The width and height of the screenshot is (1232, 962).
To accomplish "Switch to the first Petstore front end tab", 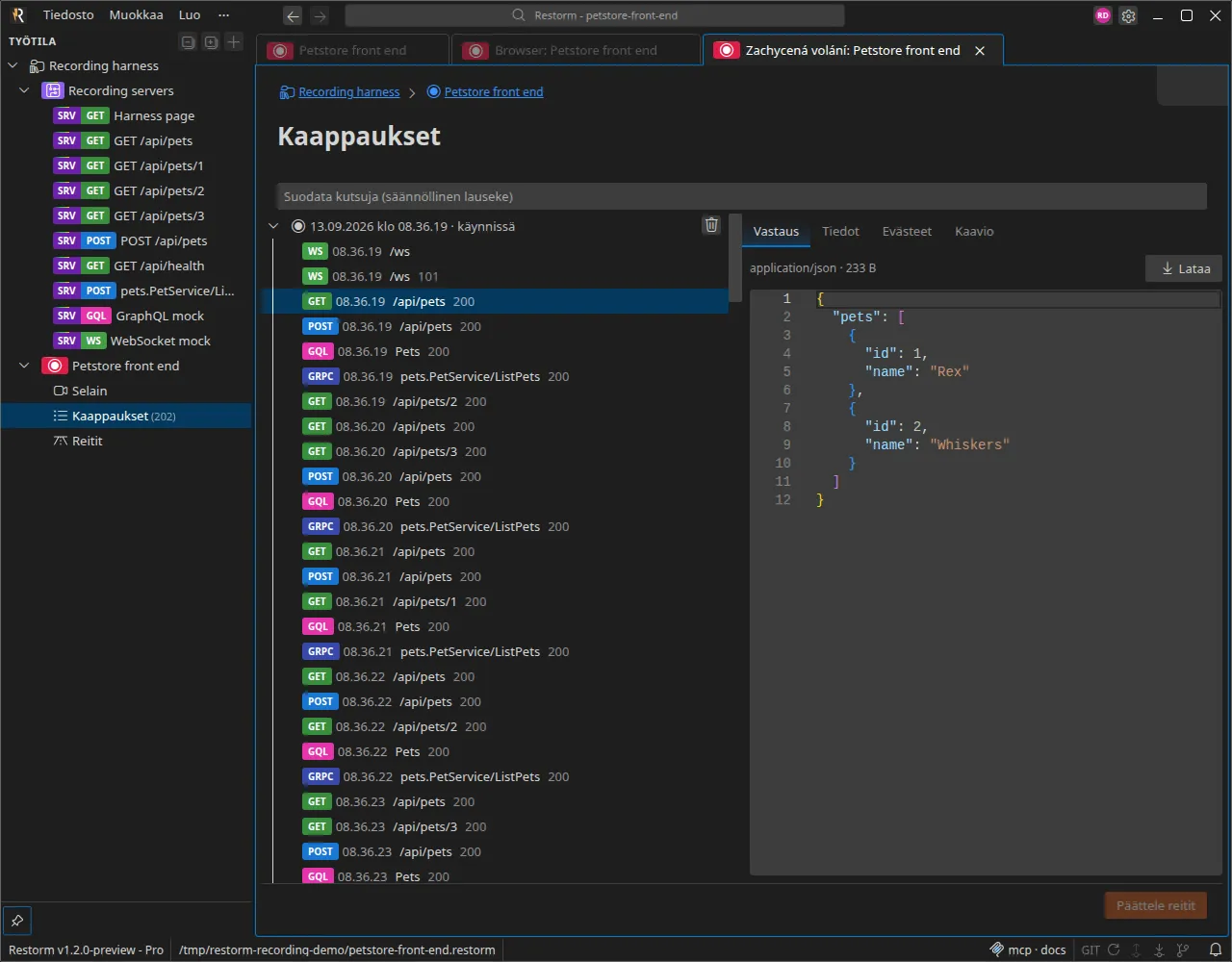I will [353, 50].
